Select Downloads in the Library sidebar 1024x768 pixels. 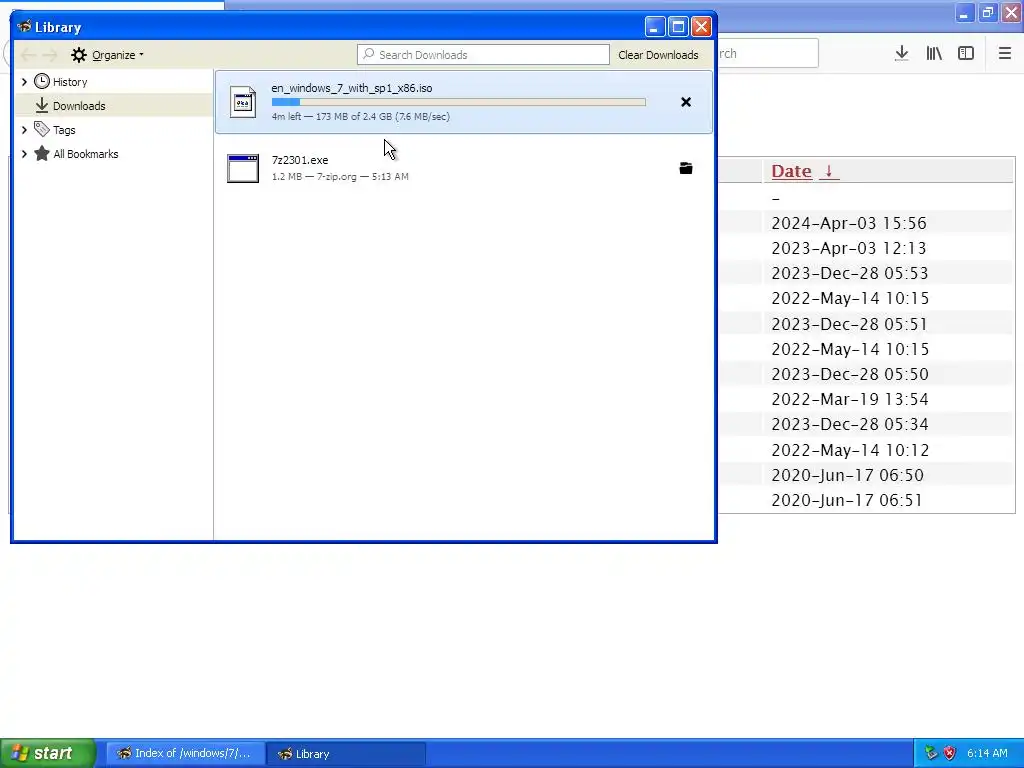79,106
